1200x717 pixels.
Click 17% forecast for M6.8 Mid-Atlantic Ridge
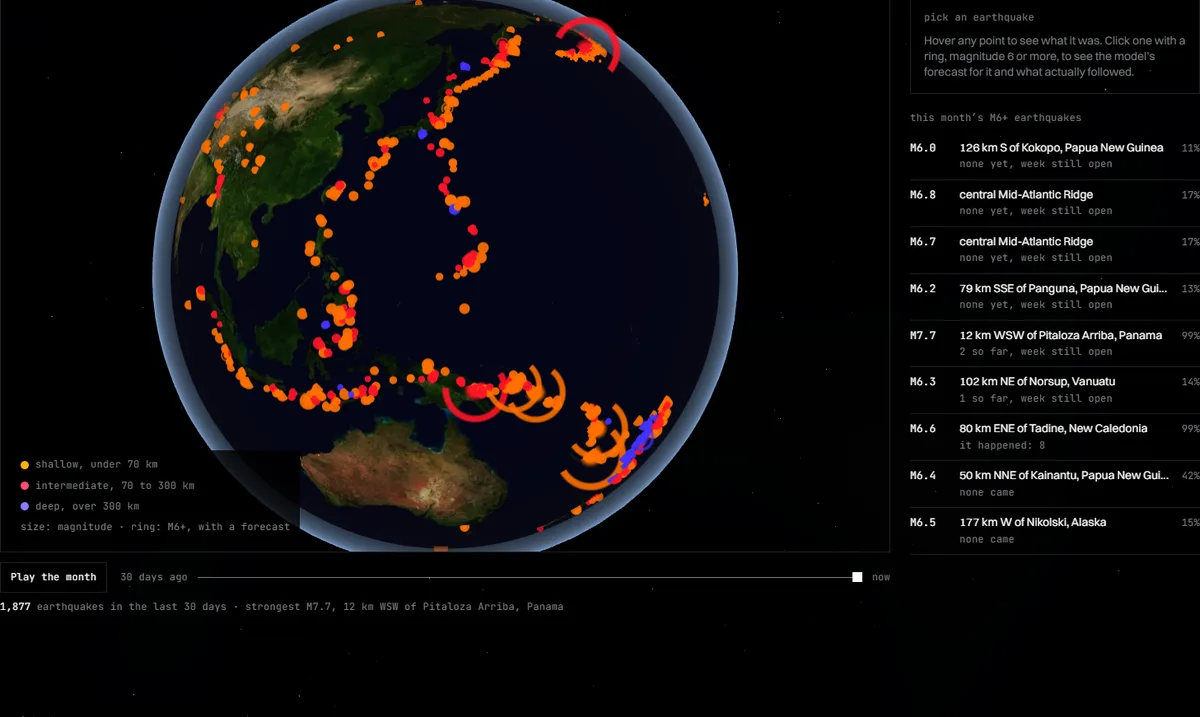(x=1190, y=194)
